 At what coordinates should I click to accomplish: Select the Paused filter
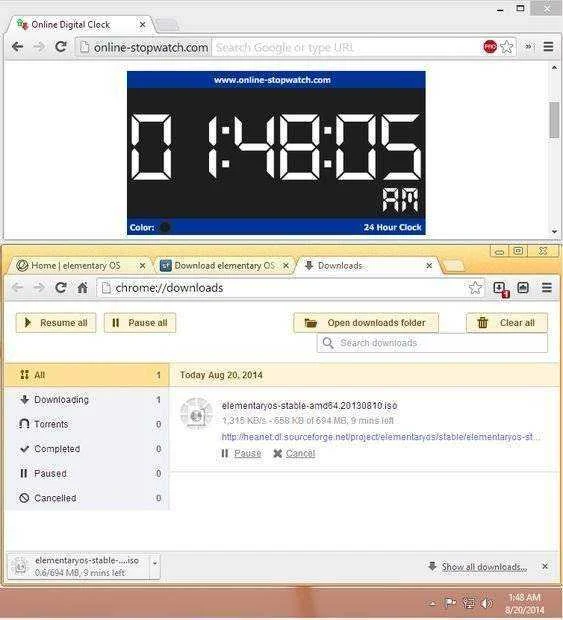coord(87,473)
